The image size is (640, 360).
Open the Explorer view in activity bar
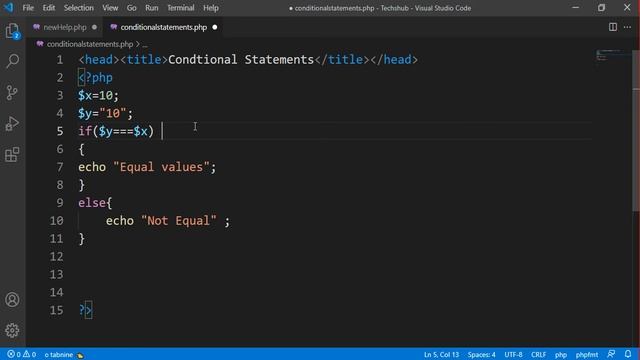click(x=12, y=31)
